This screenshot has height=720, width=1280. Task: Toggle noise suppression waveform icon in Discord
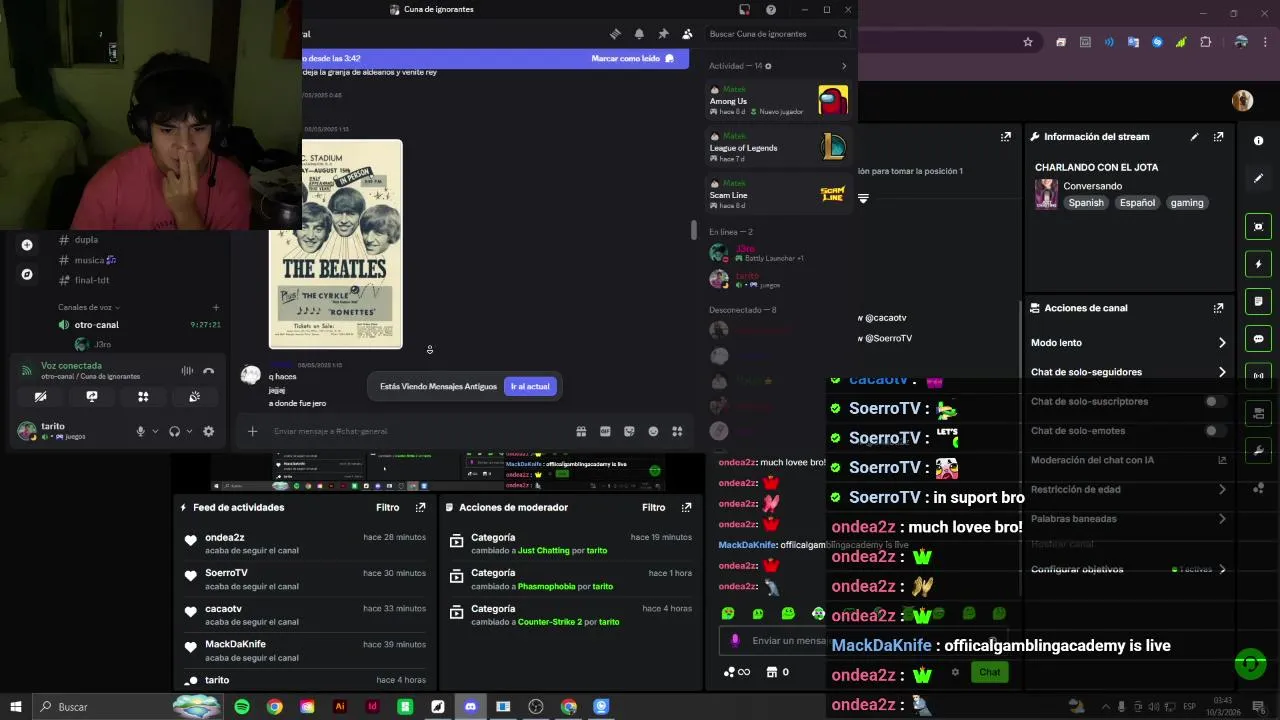[187, 371]
